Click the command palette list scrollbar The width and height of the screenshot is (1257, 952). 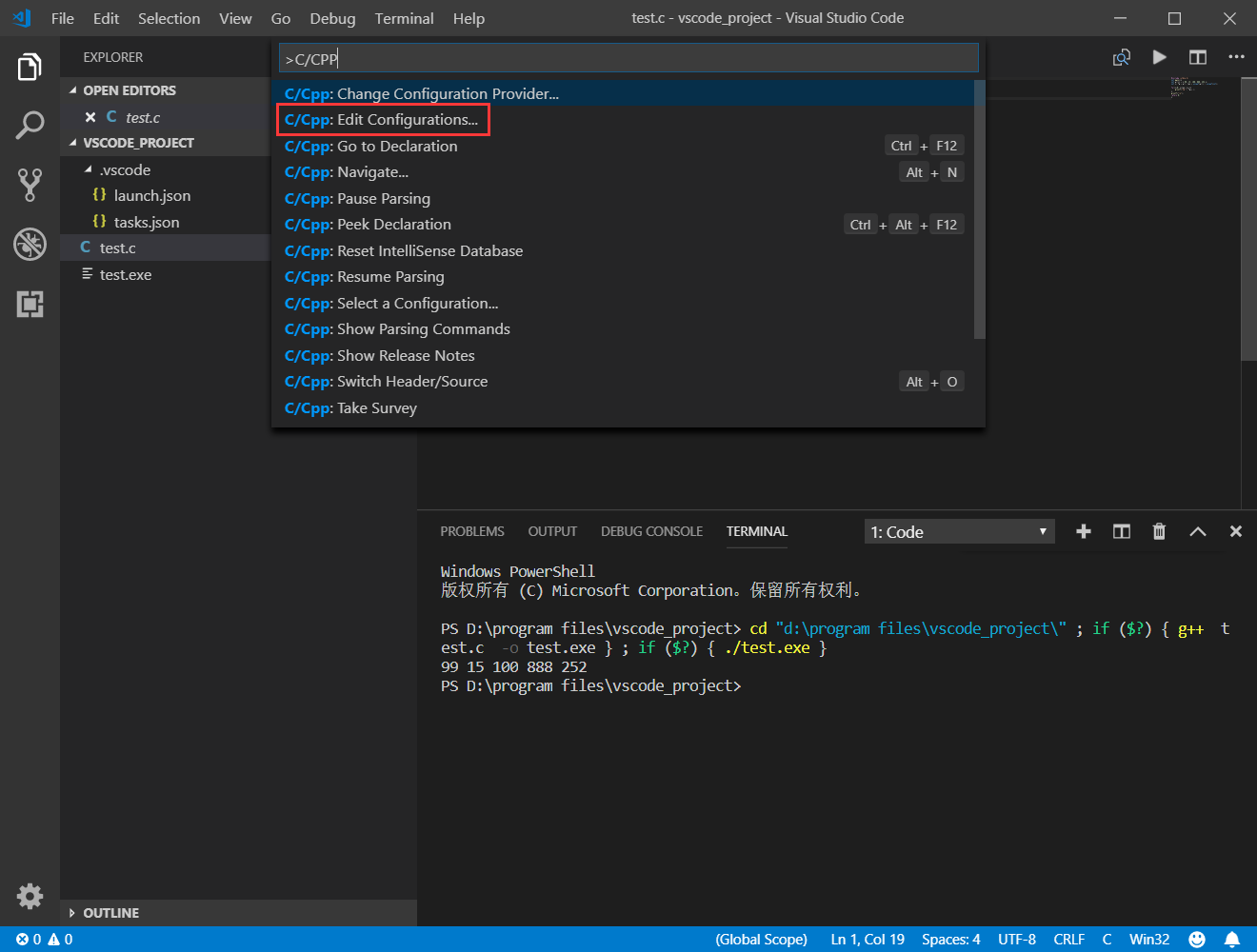[x=979, y=209]
